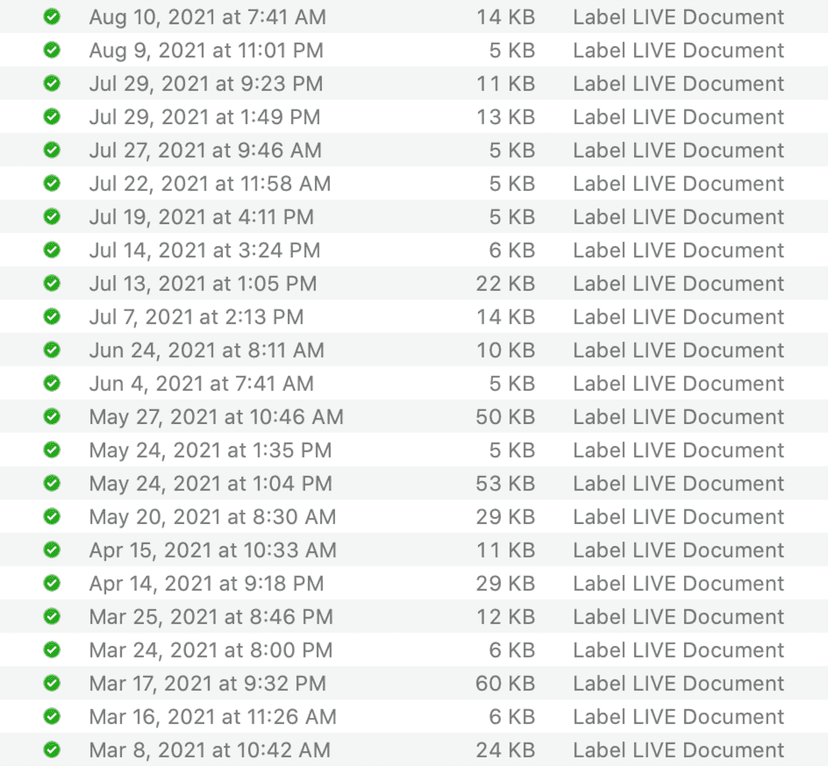The image size is (828, 766).
Task: Click the green checkmark beside May 20, 2021
Action: click(x=52, y=516)
